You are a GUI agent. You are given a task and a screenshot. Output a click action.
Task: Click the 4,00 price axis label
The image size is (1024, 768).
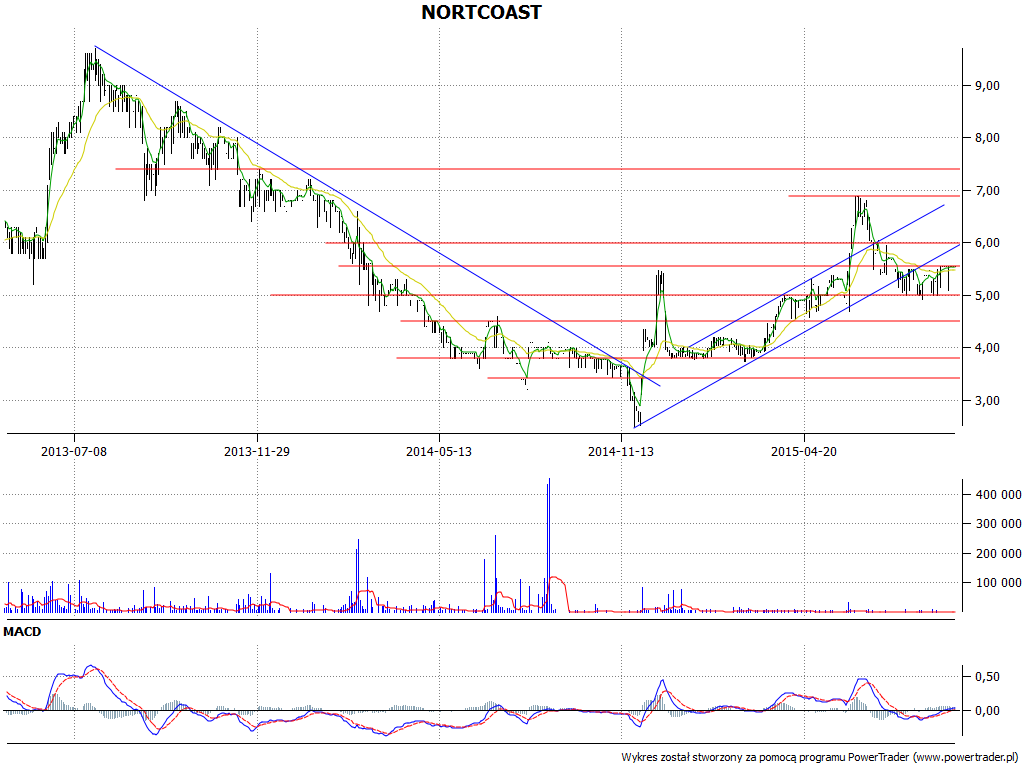[x=987, y=348]
